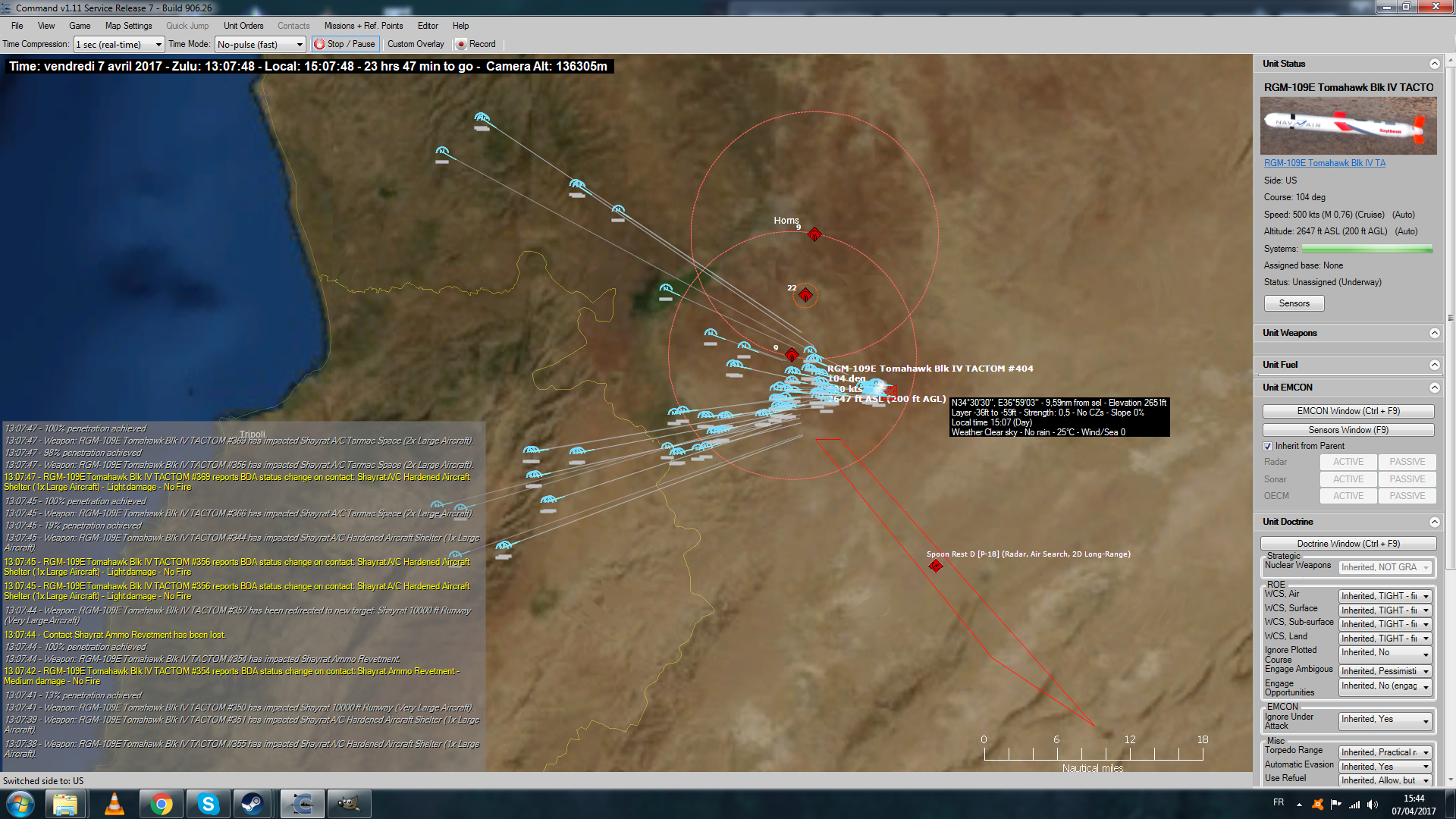The height and width of the screenshot is (819, 1456).
Task: Click the red hostile marker labeled 22
Action: (x=805, y=294)
